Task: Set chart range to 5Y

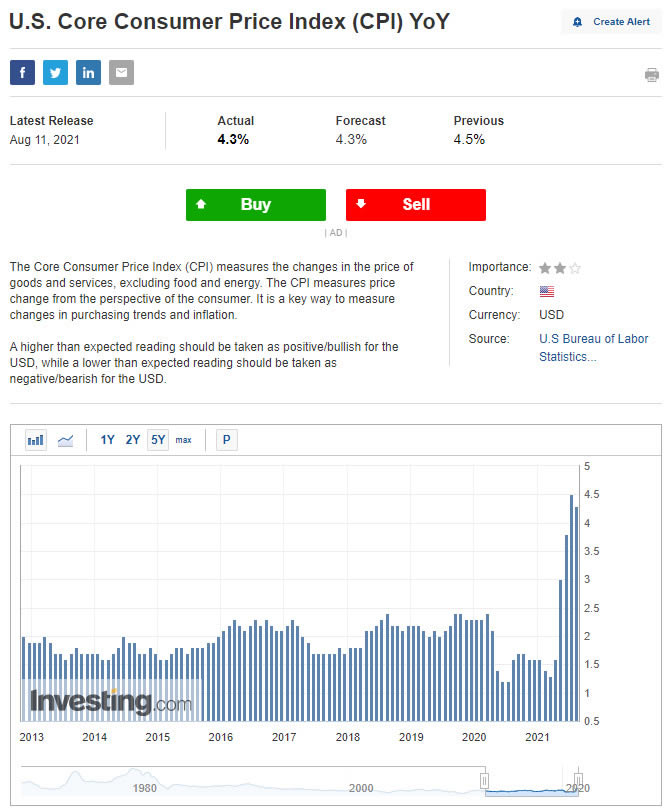Action: (x=158, y=440)
